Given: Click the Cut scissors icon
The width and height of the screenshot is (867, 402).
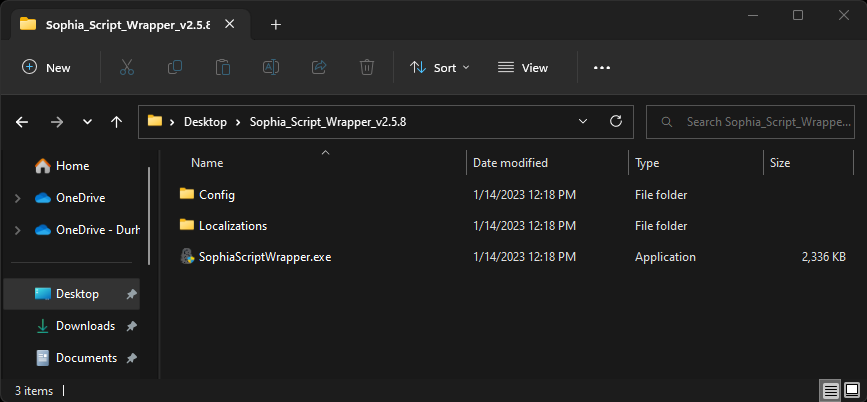Looking at the screenshot, I should [127, 67].
